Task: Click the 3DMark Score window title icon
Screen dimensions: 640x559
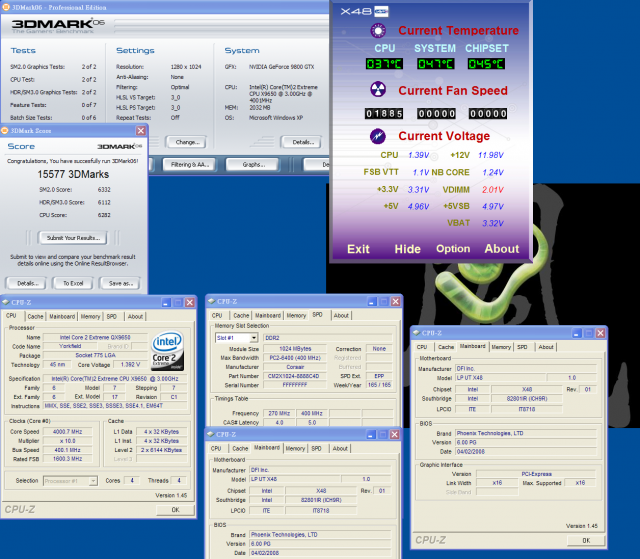Action: [x=5, y=131]
